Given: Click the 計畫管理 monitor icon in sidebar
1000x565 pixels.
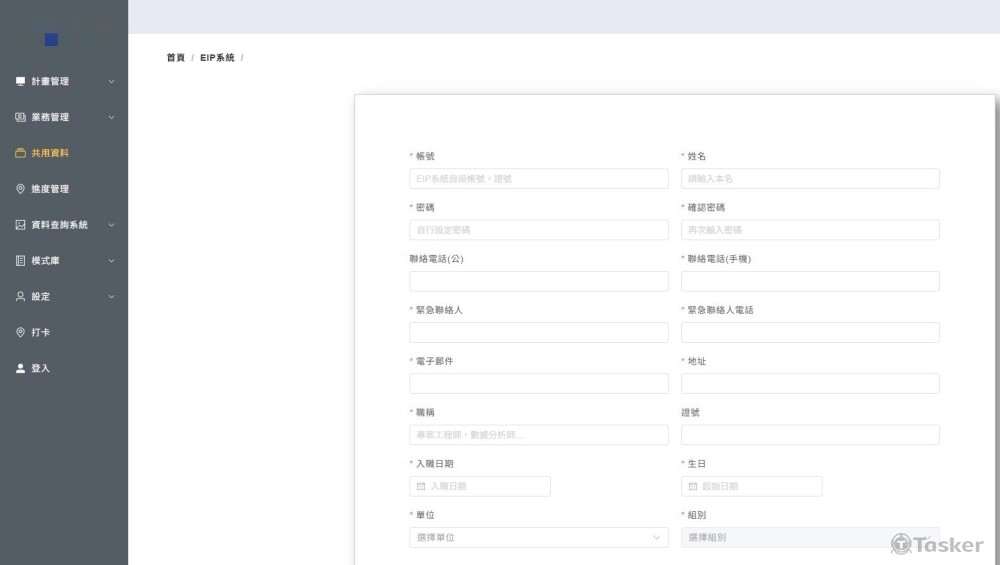Looking at the screenshot, I should tap(20, 81).
